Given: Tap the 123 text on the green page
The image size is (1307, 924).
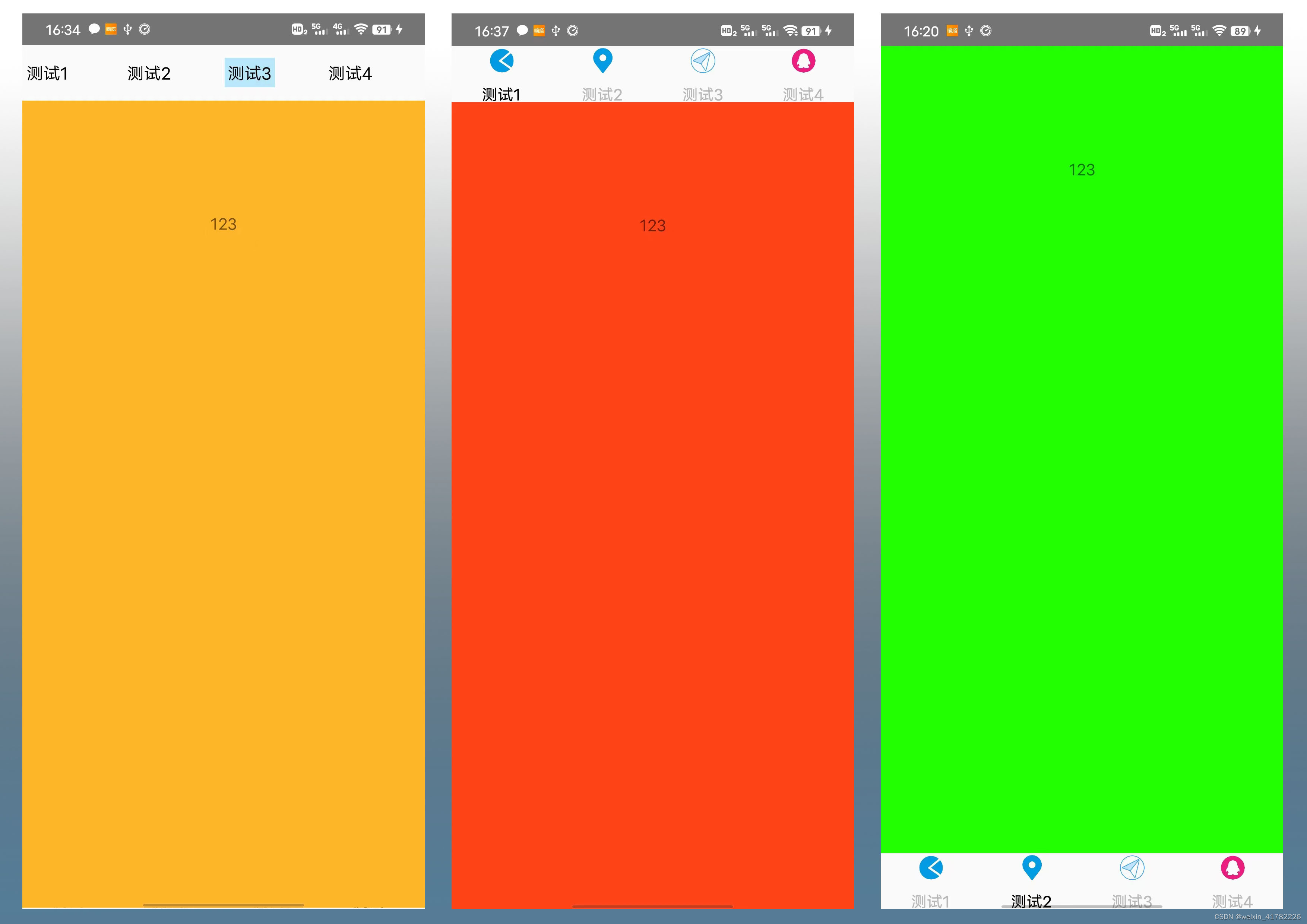Looking at the screenshot, I should (x=1082, y=170).
